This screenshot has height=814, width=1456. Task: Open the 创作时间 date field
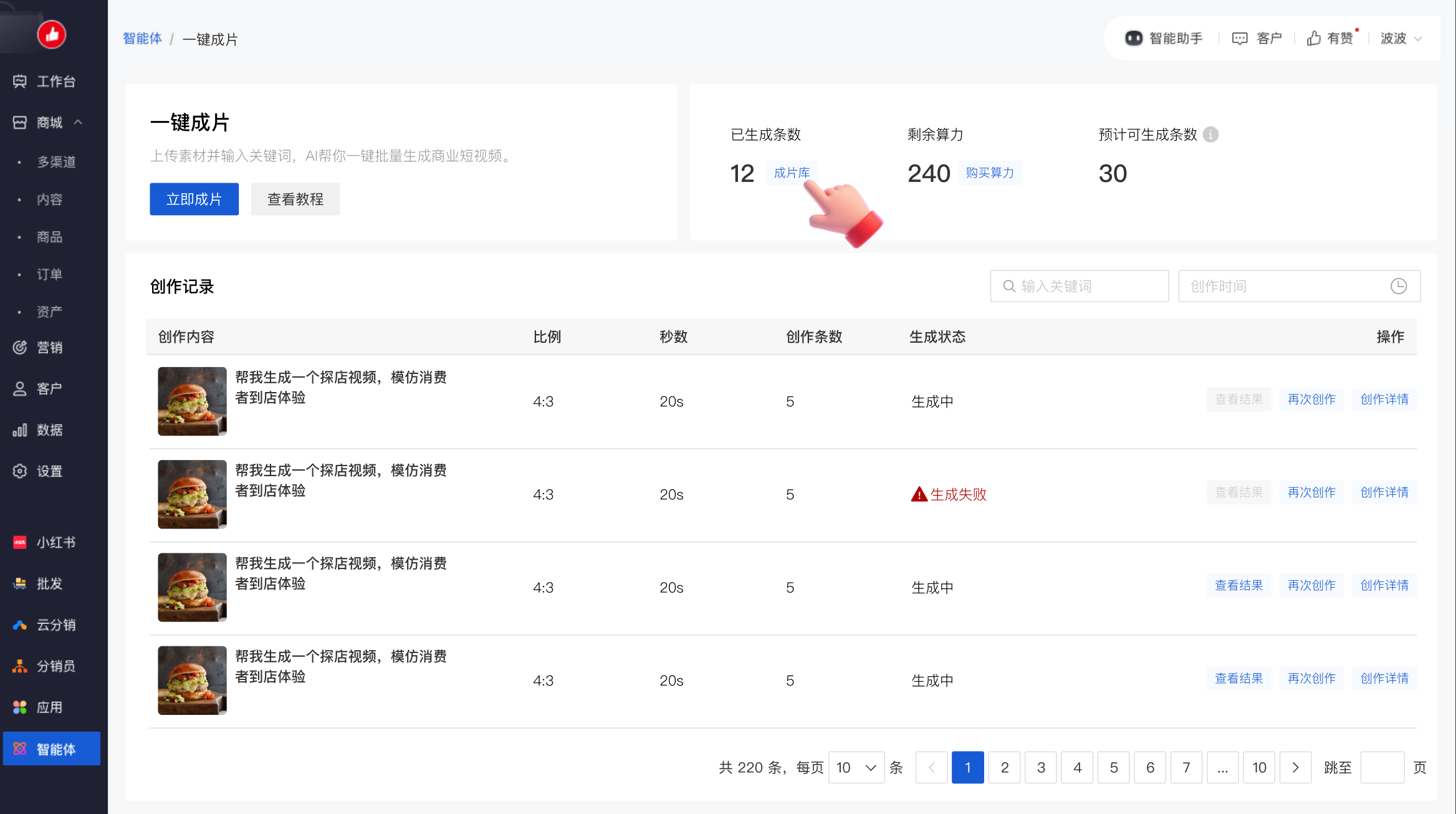pos(1299,286)
